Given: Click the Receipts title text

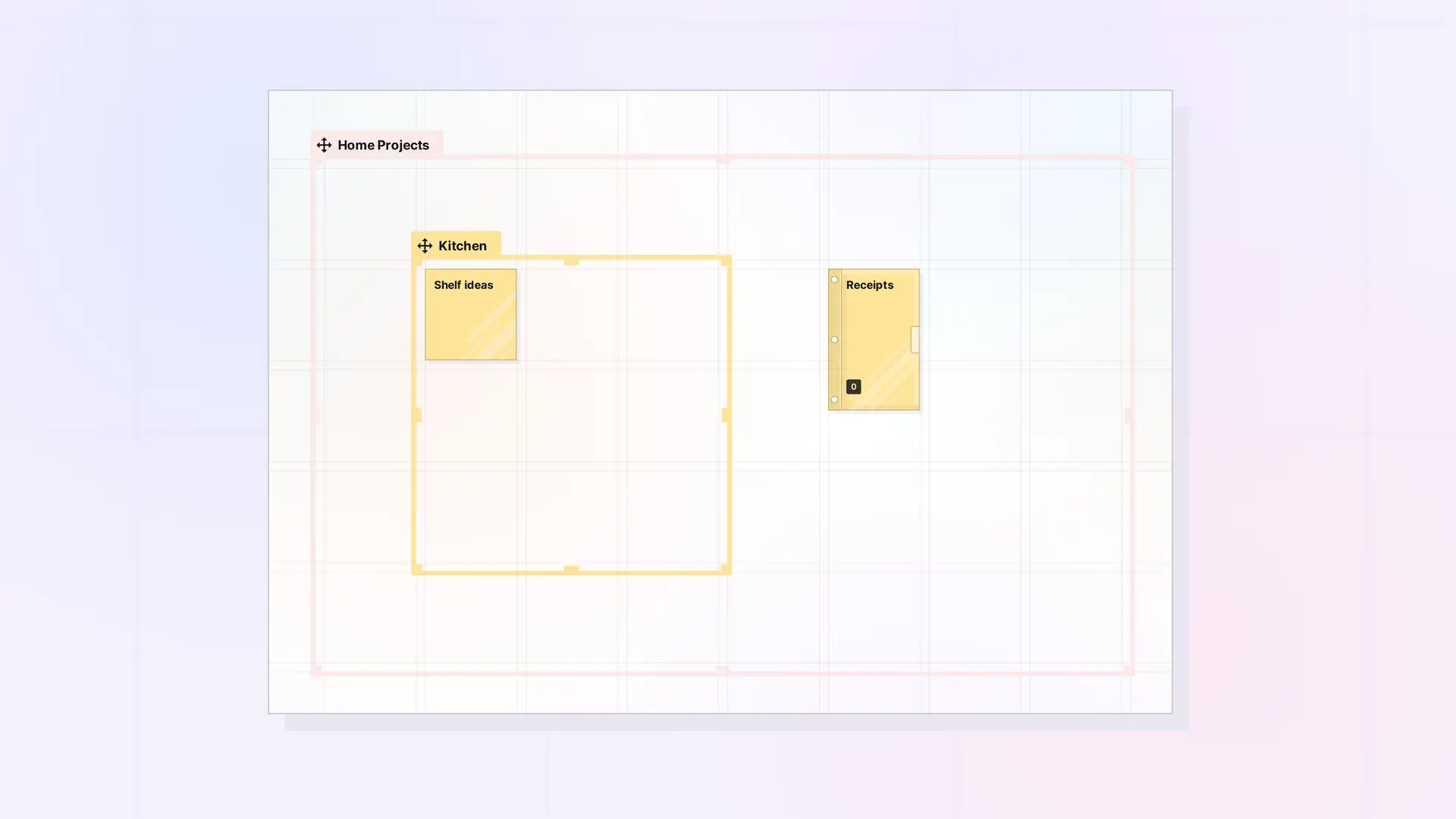Looking at the screenshot, I should click(869, 285).
